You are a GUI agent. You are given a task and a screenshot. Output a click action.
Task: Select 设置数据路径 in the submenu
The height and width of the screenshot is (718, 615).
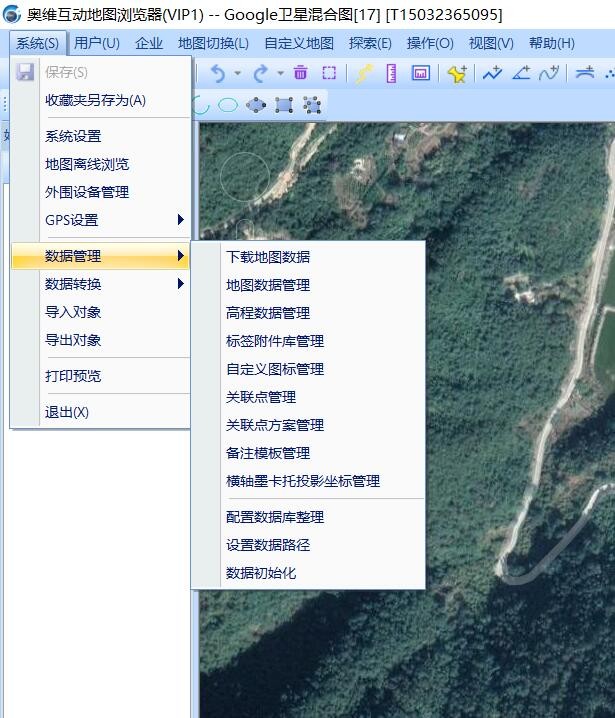pos(308,545)
